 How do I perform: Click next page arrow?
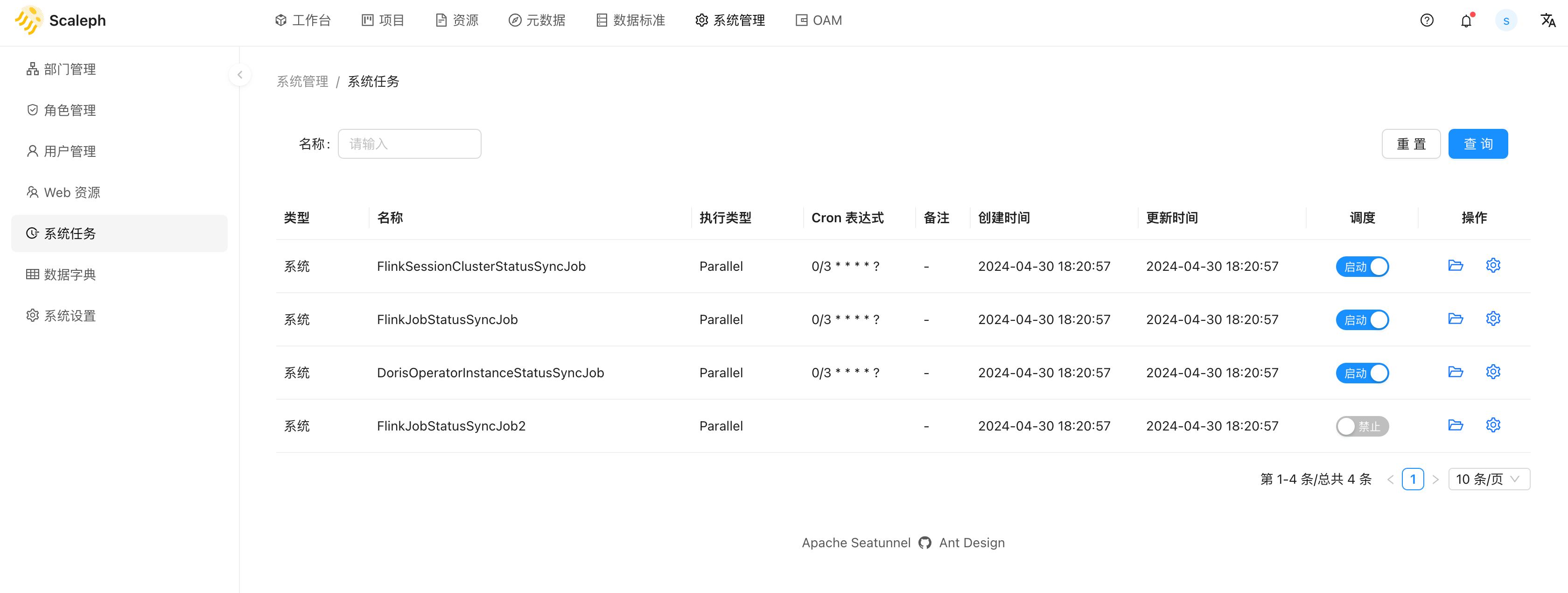pos(1435,480)
